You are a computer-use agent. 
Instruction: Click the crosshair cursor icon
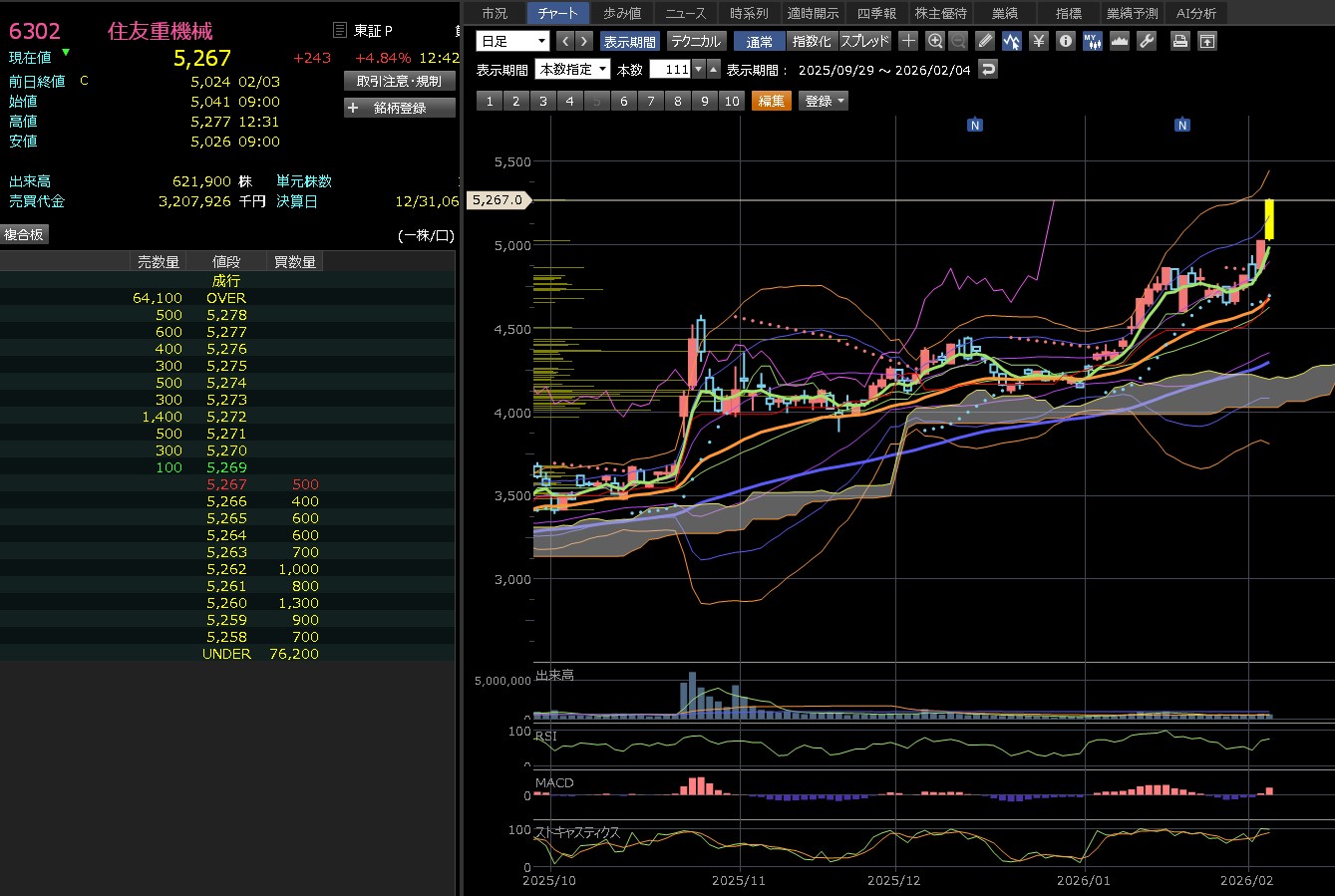908,41
